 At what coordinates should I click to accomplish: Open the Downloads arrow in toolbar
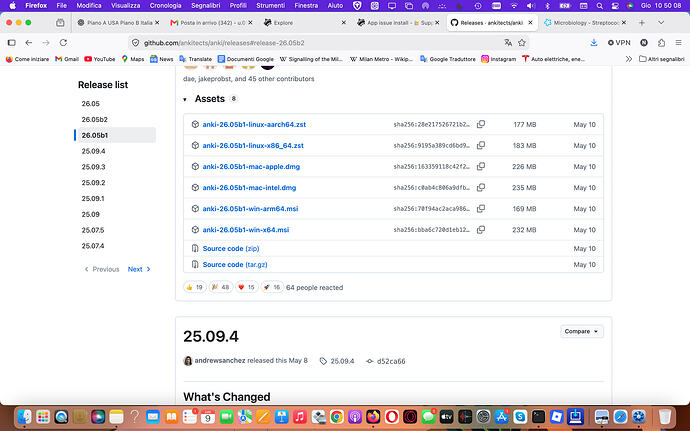pyautogui.click(x=594, y=43)
